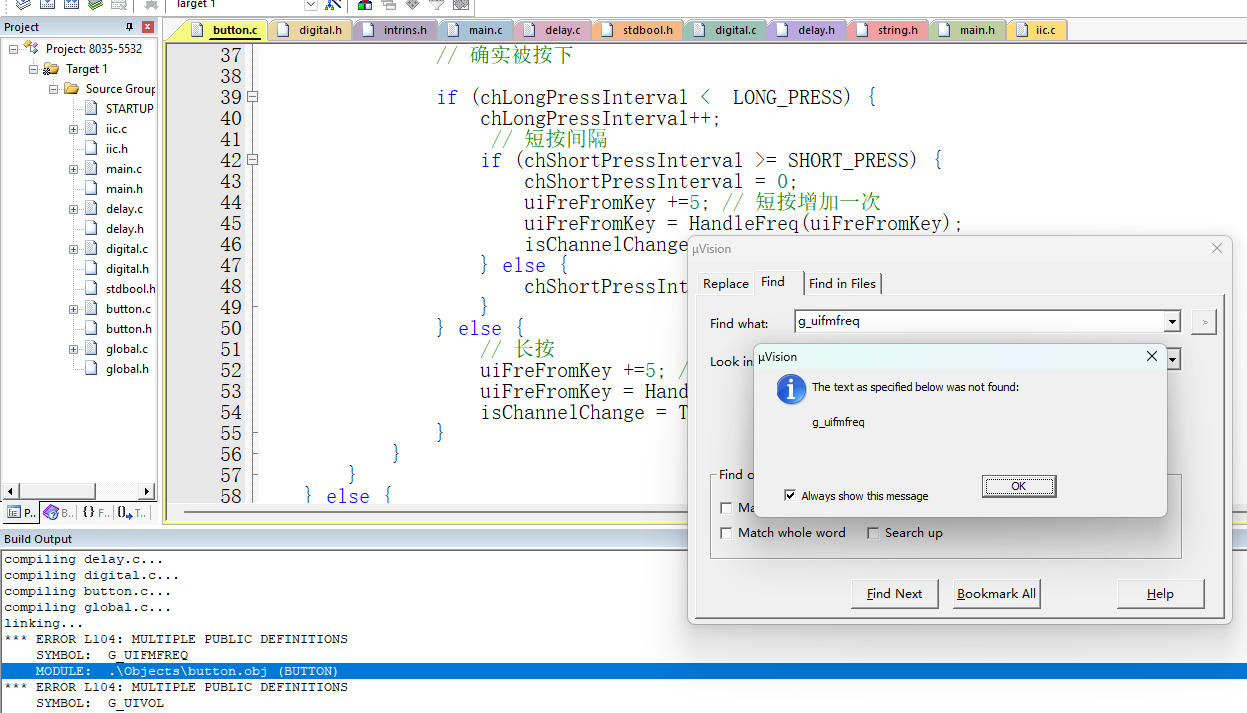
Task: Switch to the digital.c editor tab
Action: pos(726,30)
